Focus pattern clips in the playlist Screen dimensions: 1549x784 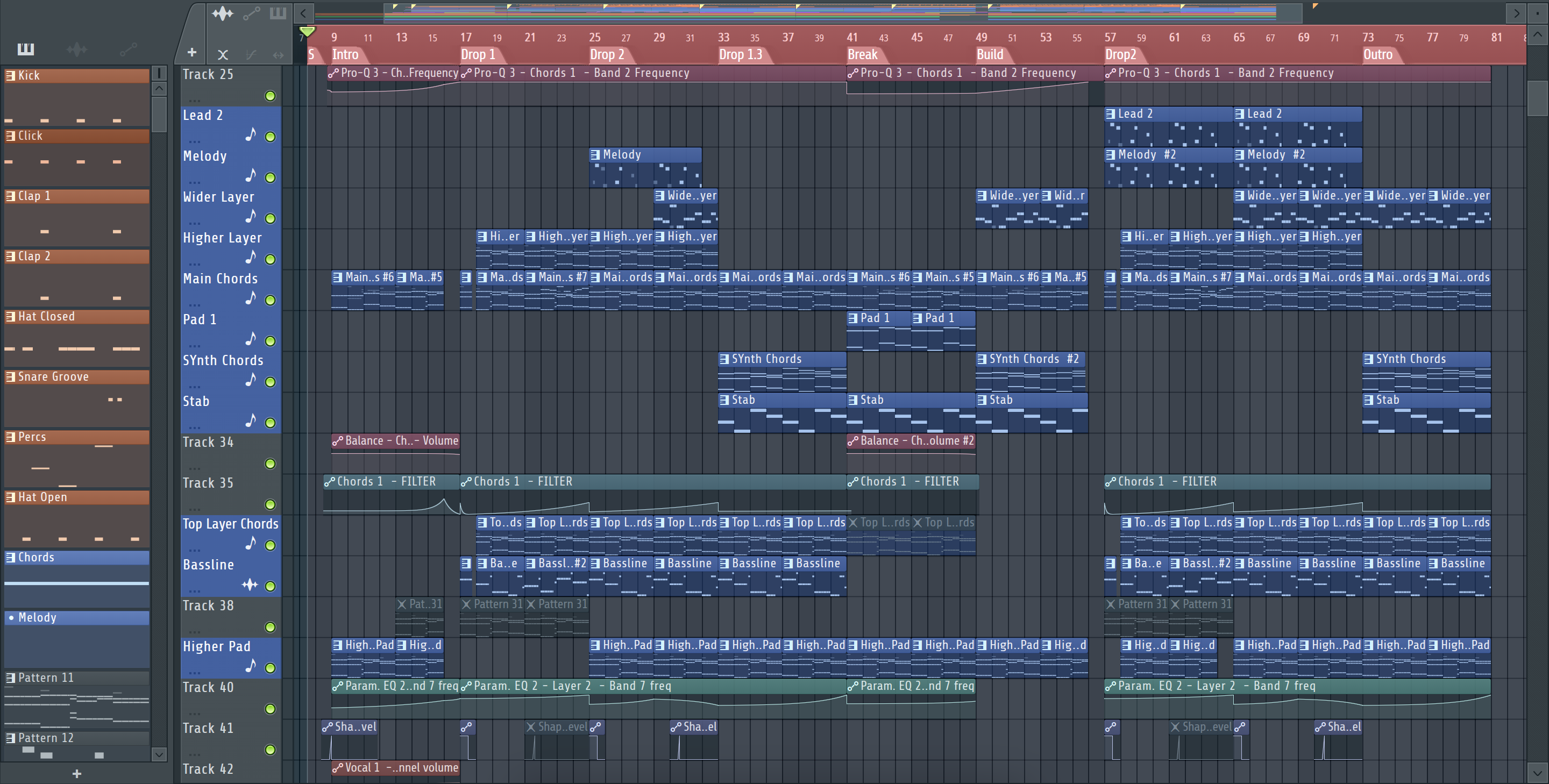[278, 13]
